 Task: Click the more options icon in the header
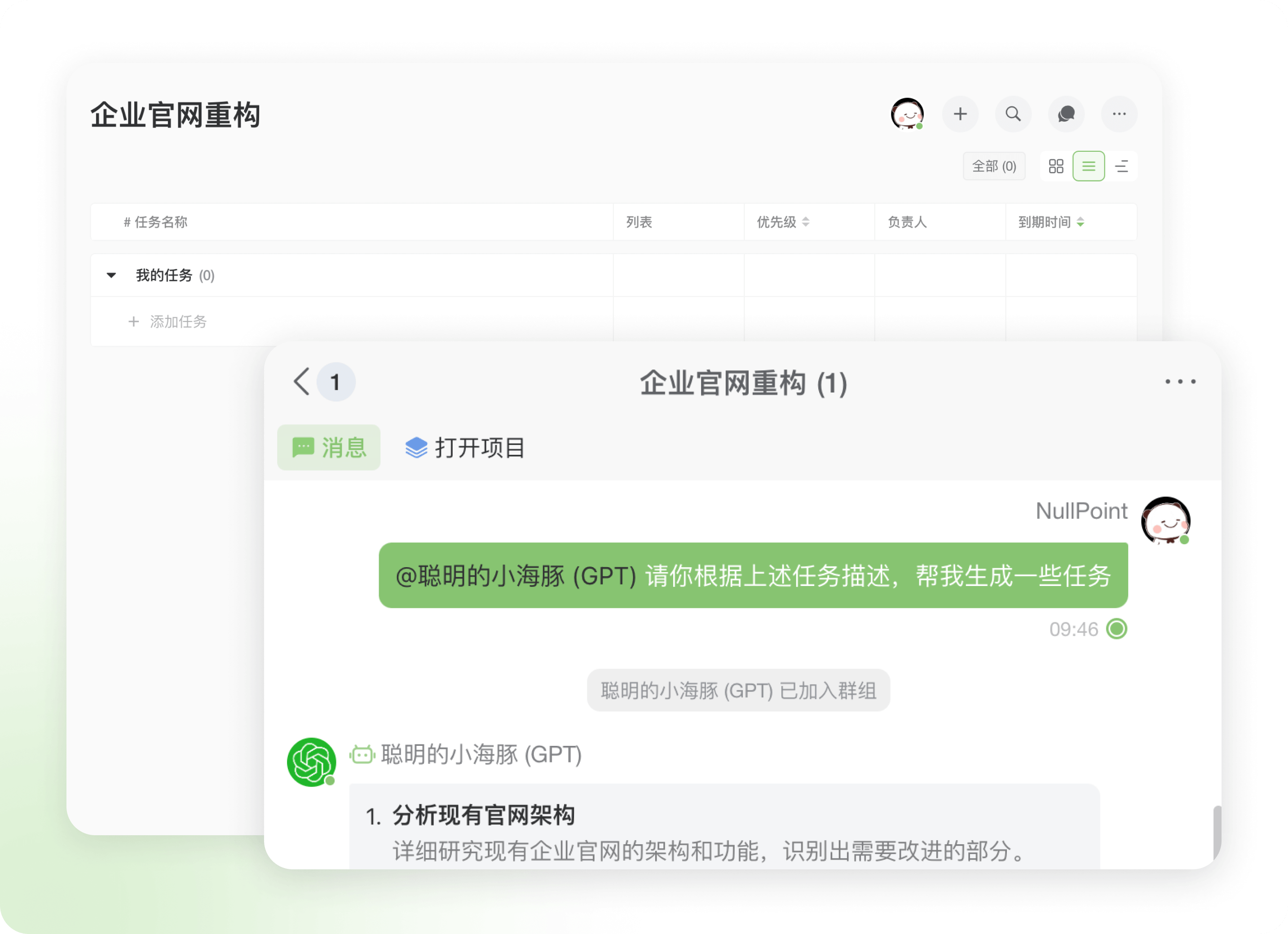coord(1119,114)
